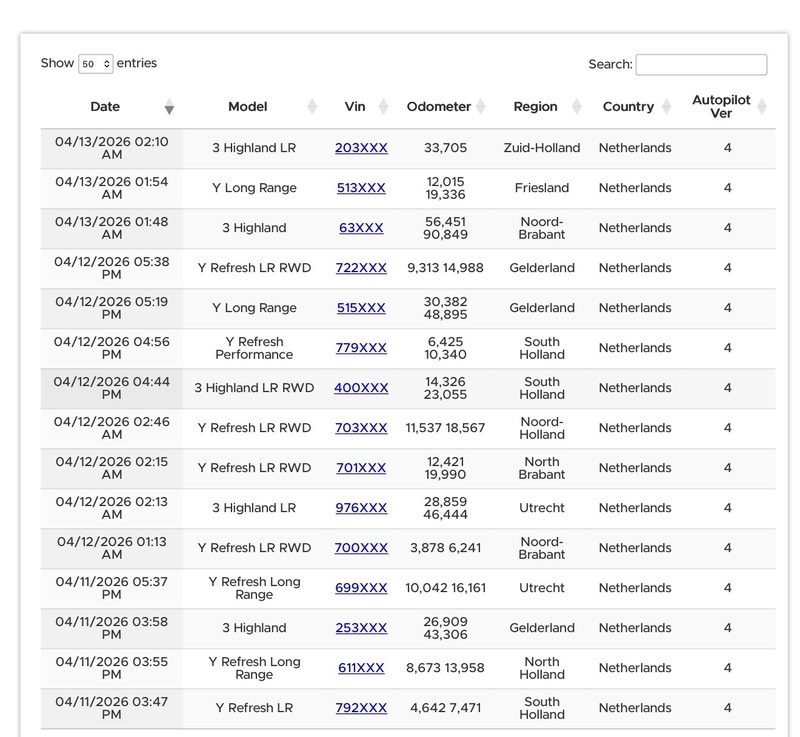Click the North Holland region cell
This screenshot has height=737, width=800.
[x=542, y=668]
